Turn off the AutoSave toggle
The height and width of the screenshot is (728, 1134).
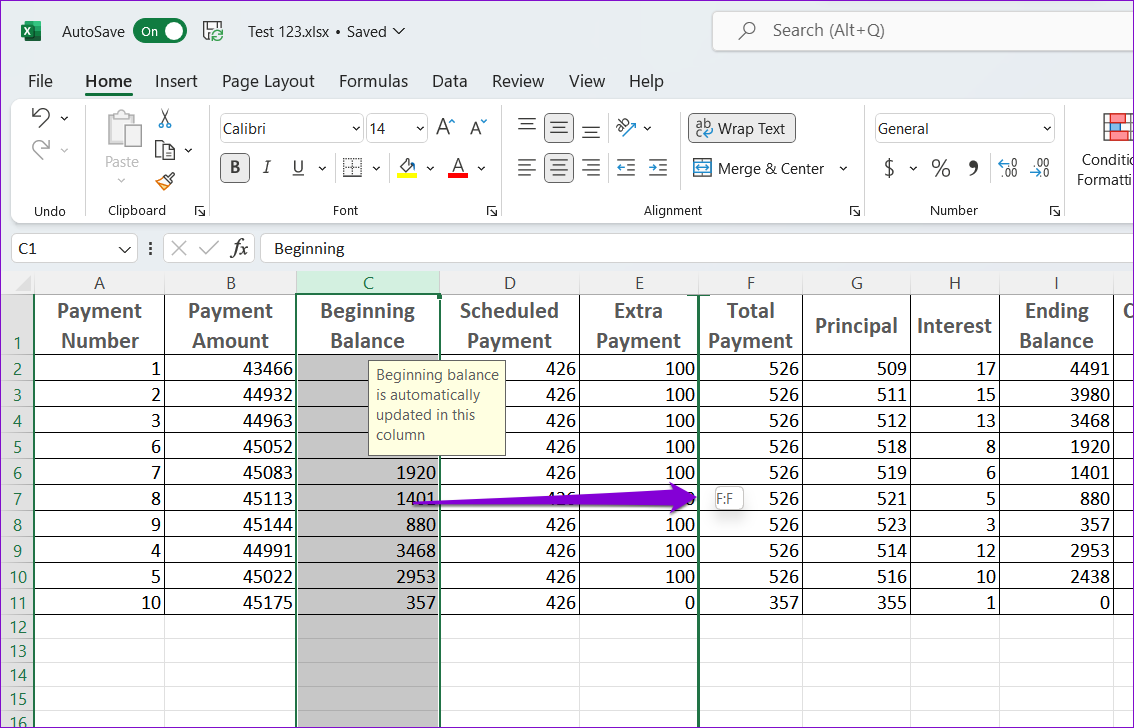tap(160, 31)
